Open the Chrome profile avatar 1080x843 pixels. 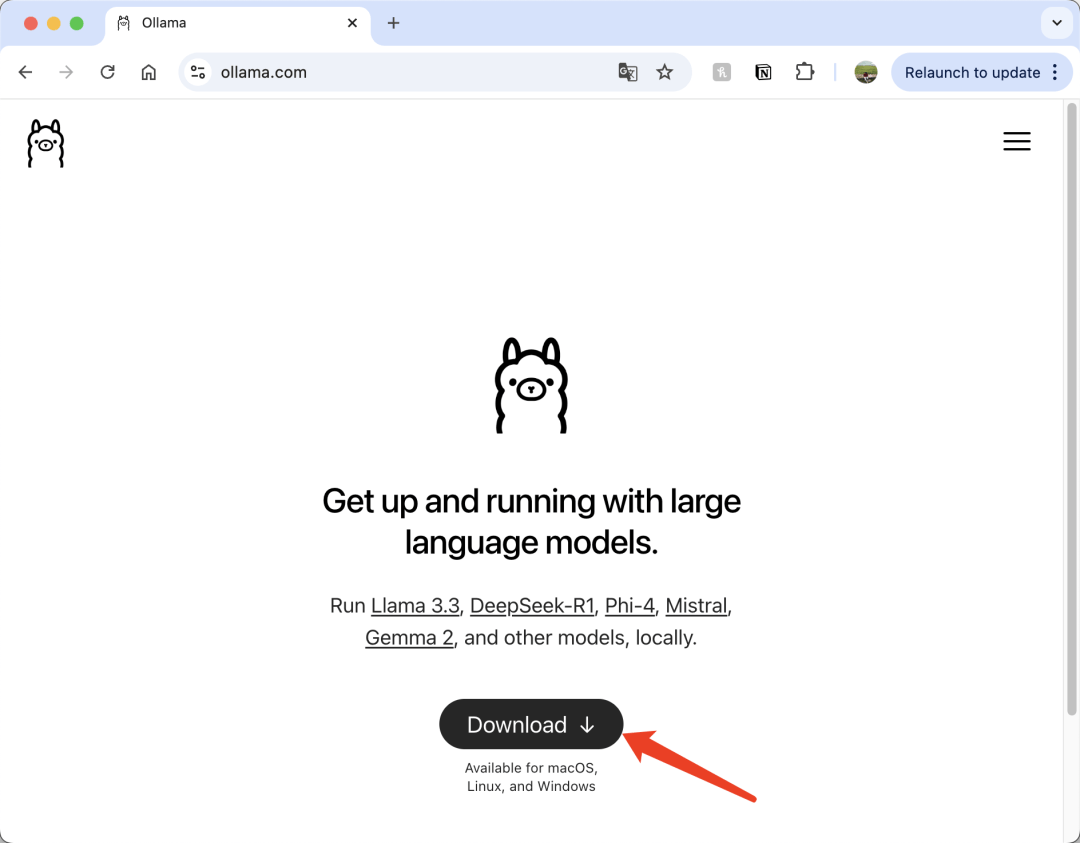(866, 72)
